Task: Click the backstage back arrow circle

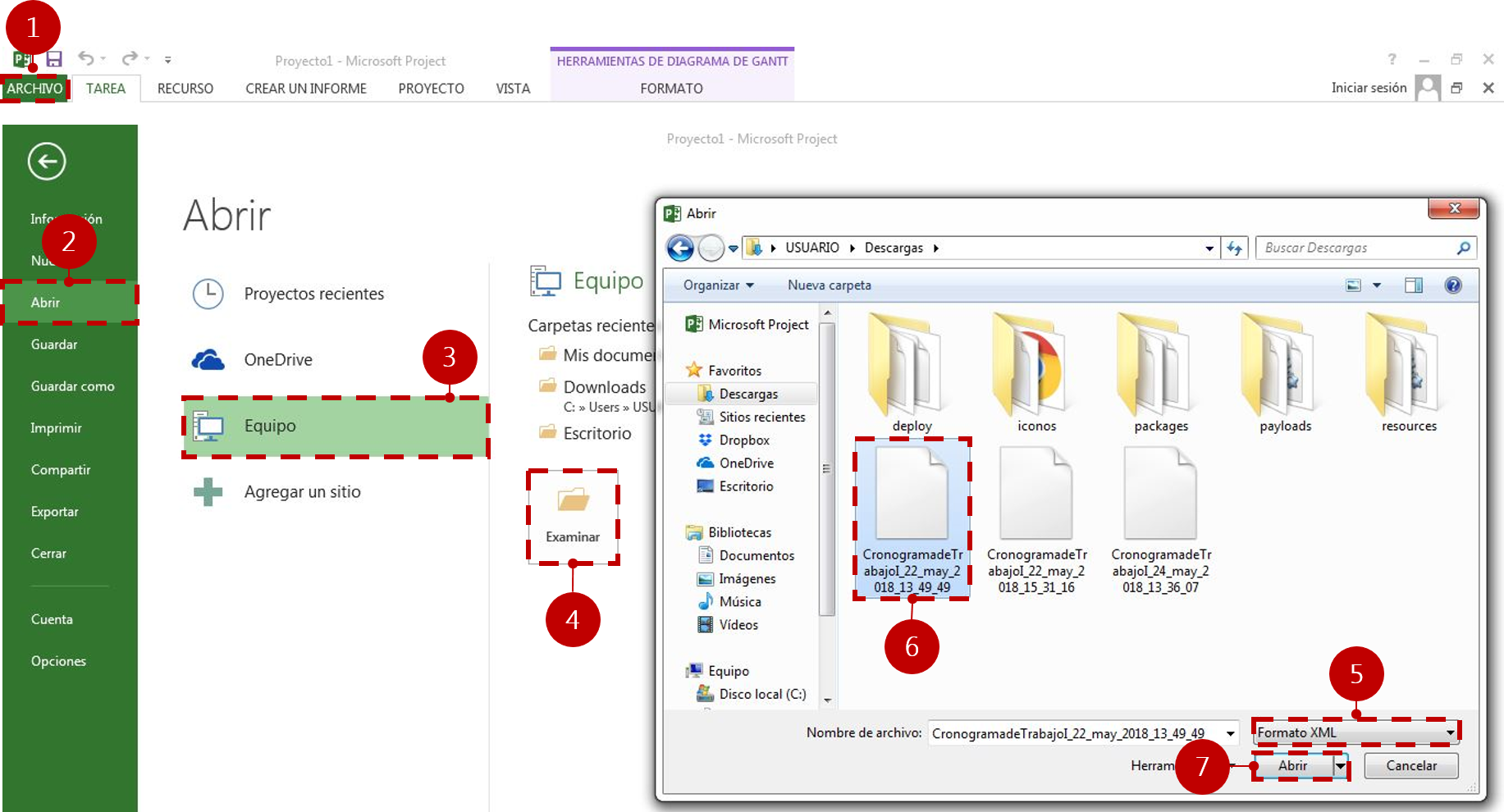Action: click(x=47, y=161)
